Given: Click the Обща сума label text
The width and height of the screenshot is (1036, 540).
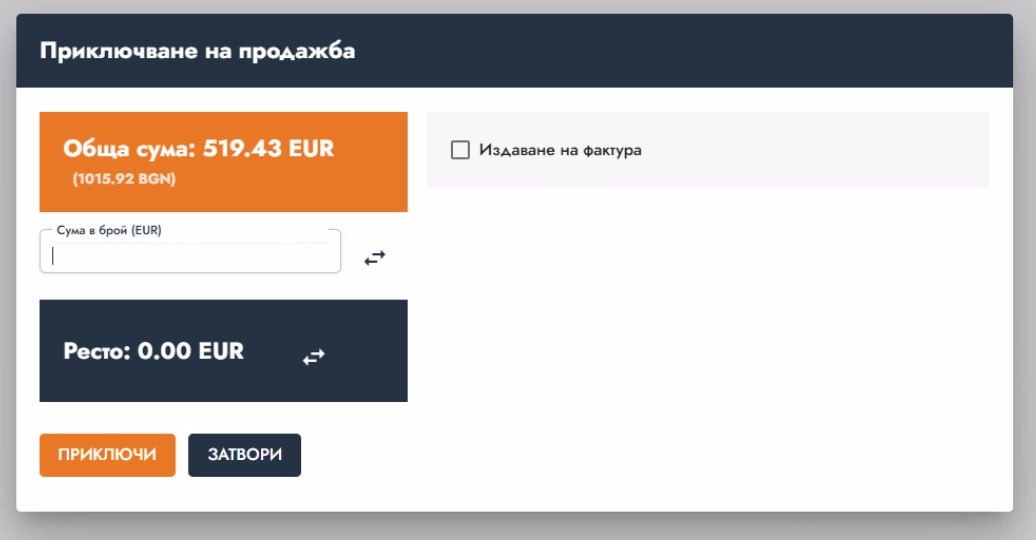Looking at the screenshot, I should (130, 149).
